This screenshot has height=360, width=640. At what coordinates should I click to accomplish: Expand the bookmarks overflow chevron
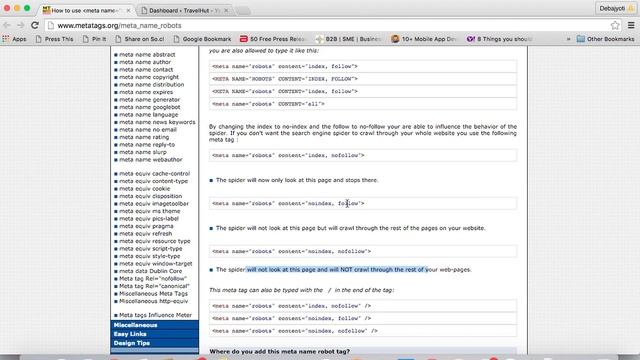(x=568, y=39)
